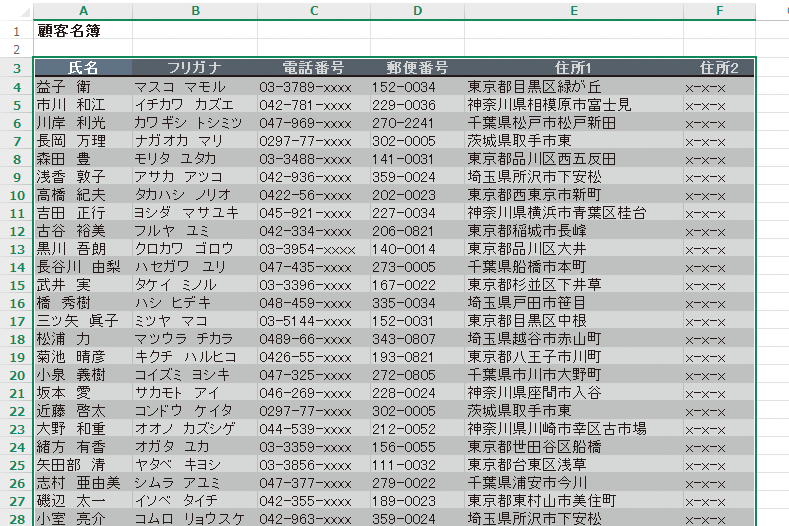The image size is (789, 526).
Task: Select phone cell 047-435-xxxx
Action: (x=314, y=267)
